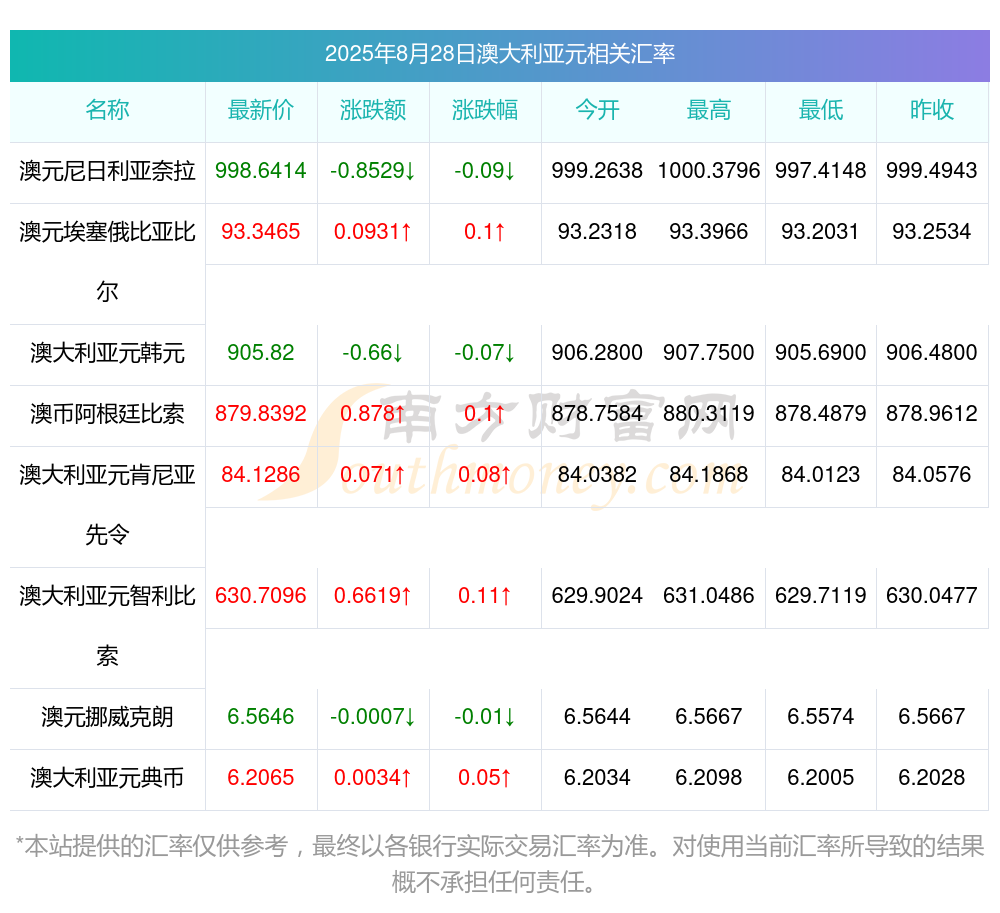
Task: Select the row name 澳元尼日利亚奈拉
Action: point(107,171)
